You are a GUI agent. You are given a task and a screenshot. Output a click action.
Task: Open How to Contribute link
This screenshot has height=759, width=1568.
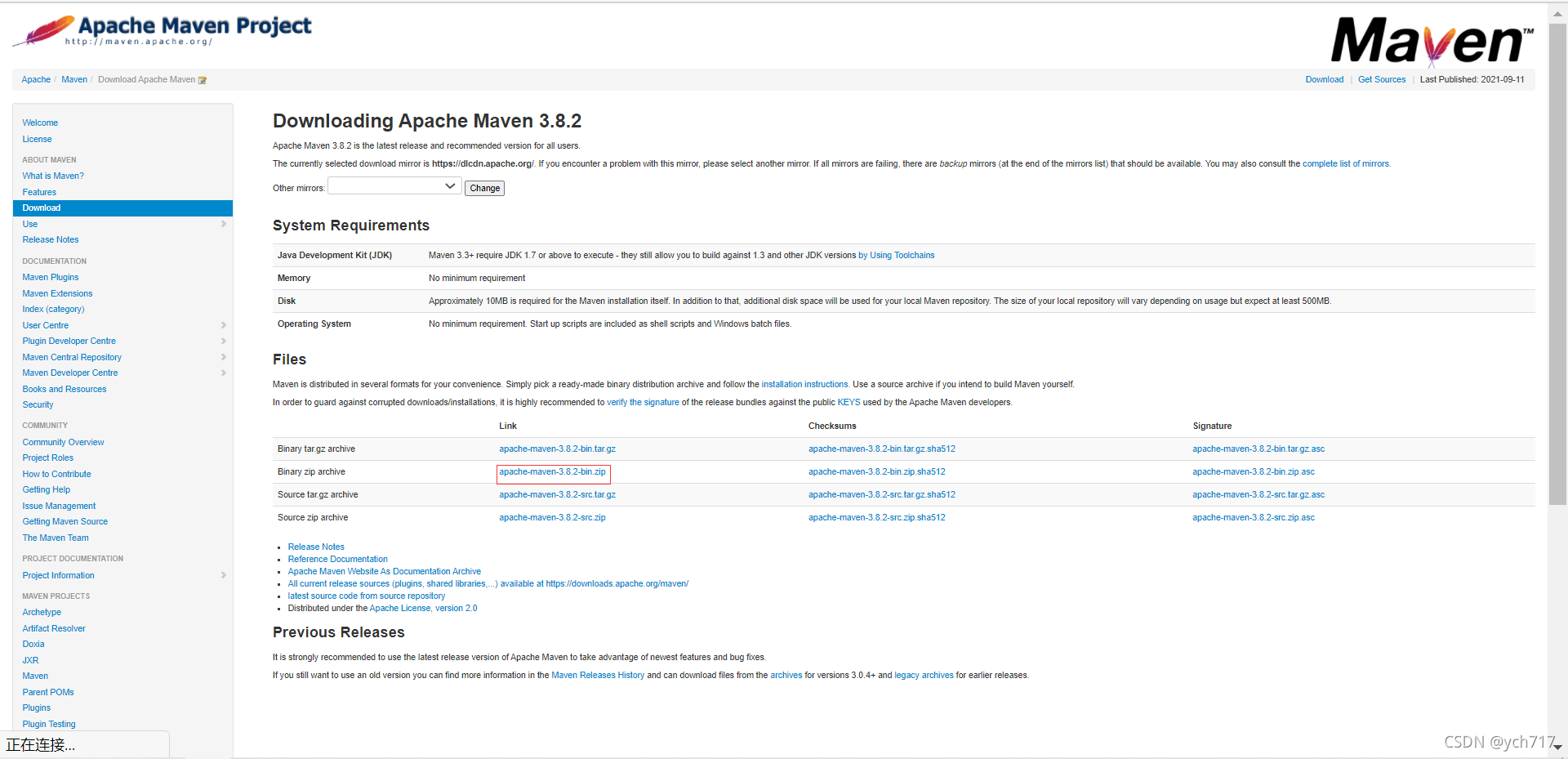[56, 474]
